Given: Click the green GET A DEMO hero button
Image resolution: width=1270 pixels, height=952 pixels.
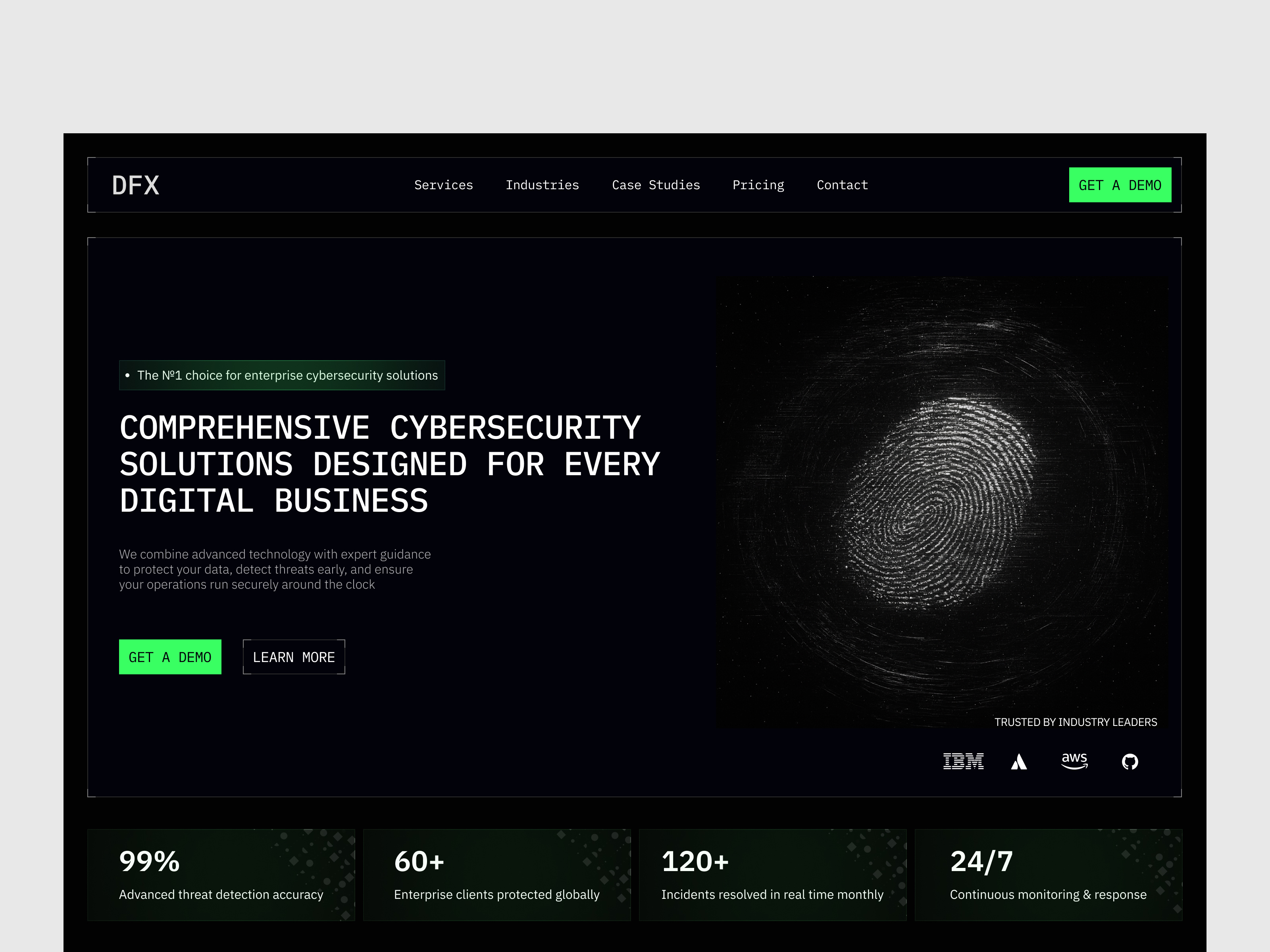Looking at the screenshot, I should [170, 656].
